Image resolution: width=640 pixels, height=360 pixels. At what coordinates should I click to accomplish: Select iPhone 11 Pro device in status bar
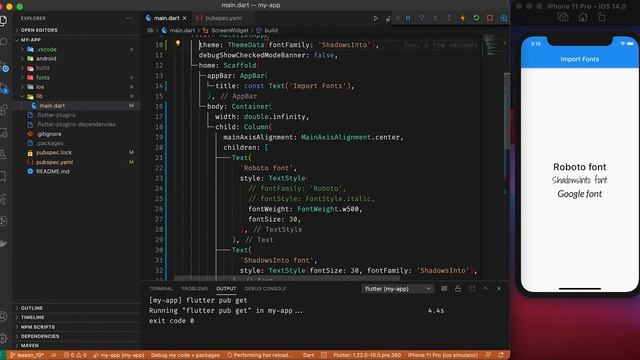442,355
